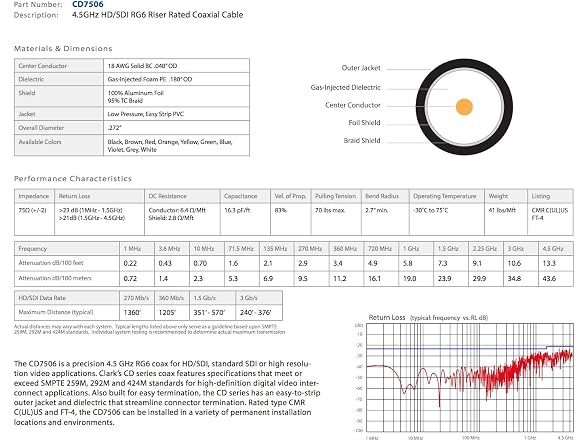Select the 1205' maximum distance value
Image resolution: width=588 pixels, height=441 pixels.
coord(167,312)
